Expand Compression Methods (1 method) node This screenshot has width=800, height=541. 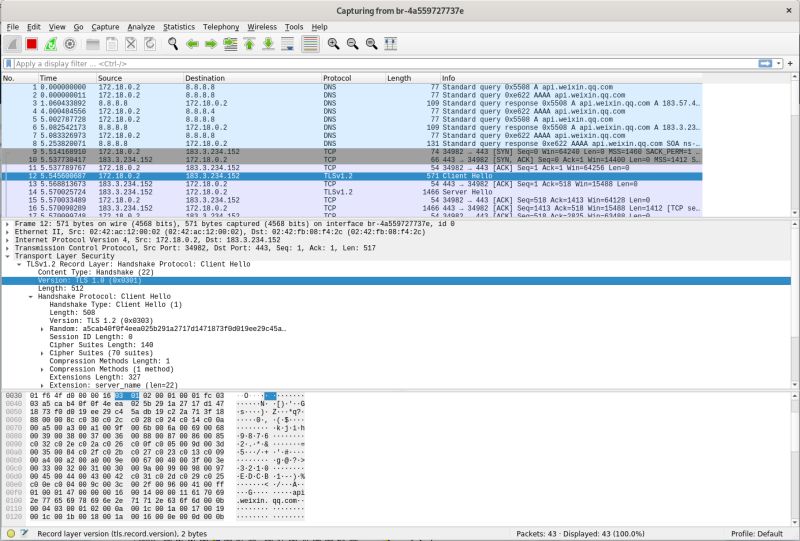coord(42,370)
